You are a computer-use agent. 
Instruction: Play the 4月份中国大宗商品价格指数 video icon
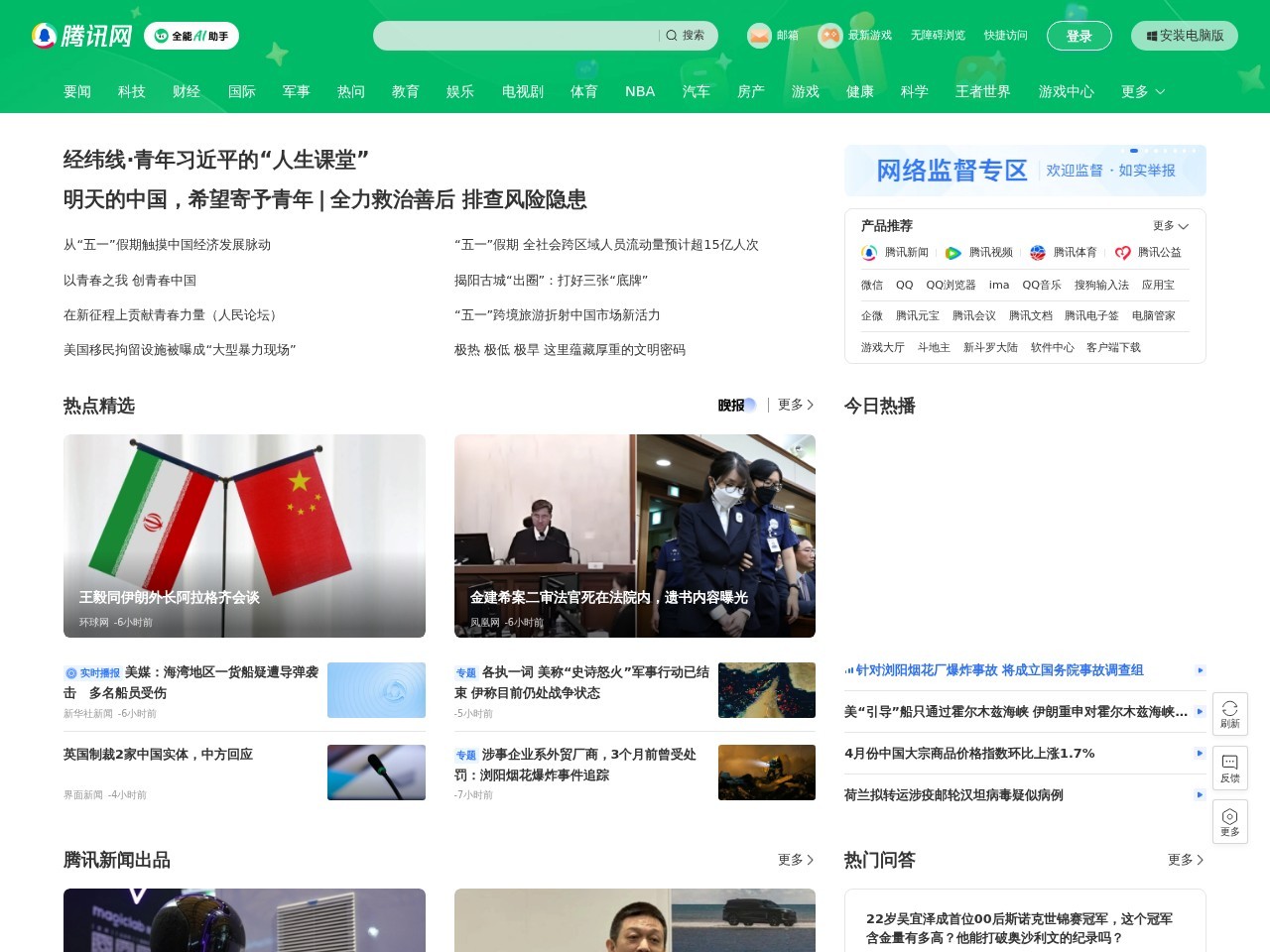click(x=1201, y=754)
